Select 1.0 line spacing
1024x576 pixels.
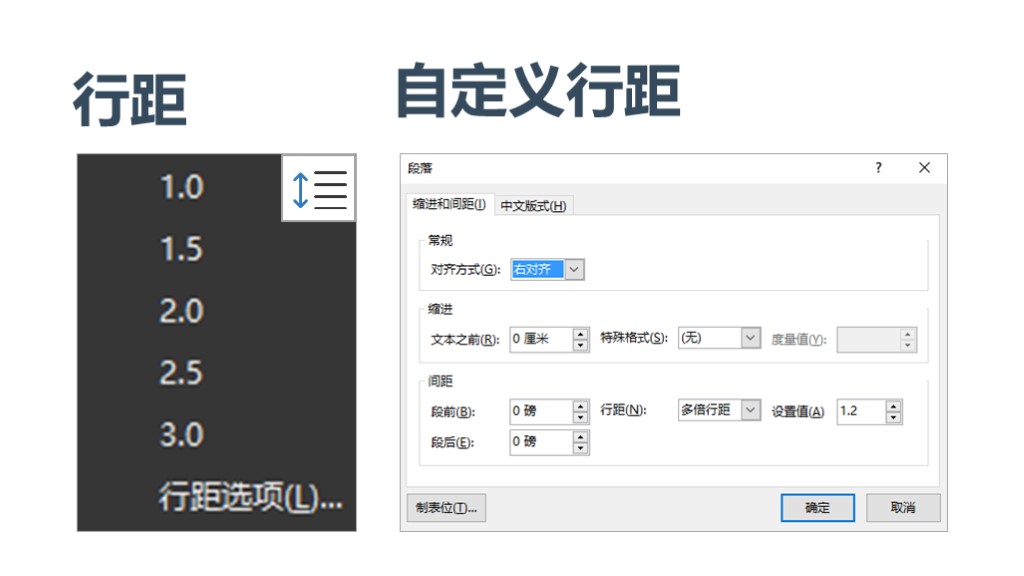coord(182,187)
